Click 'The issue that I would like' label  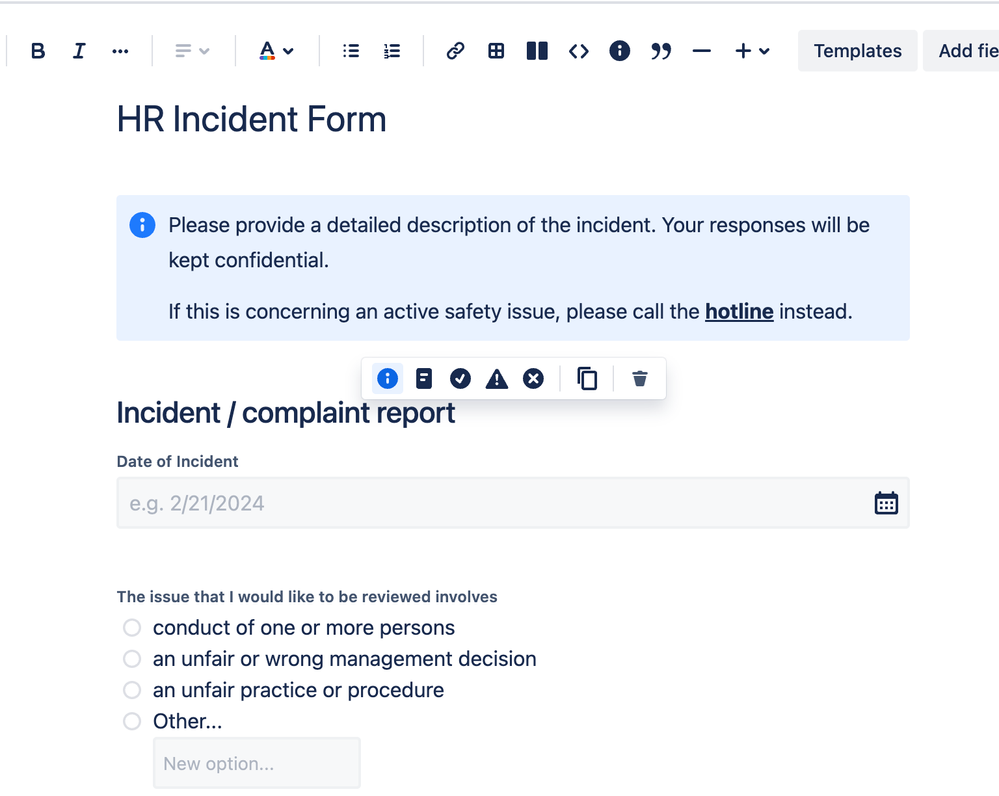(x=306, y=597)
